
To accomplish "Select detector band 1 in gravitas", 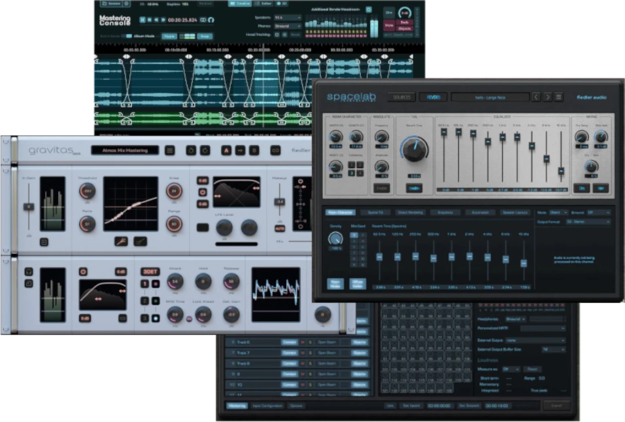I will coord(145,284).
